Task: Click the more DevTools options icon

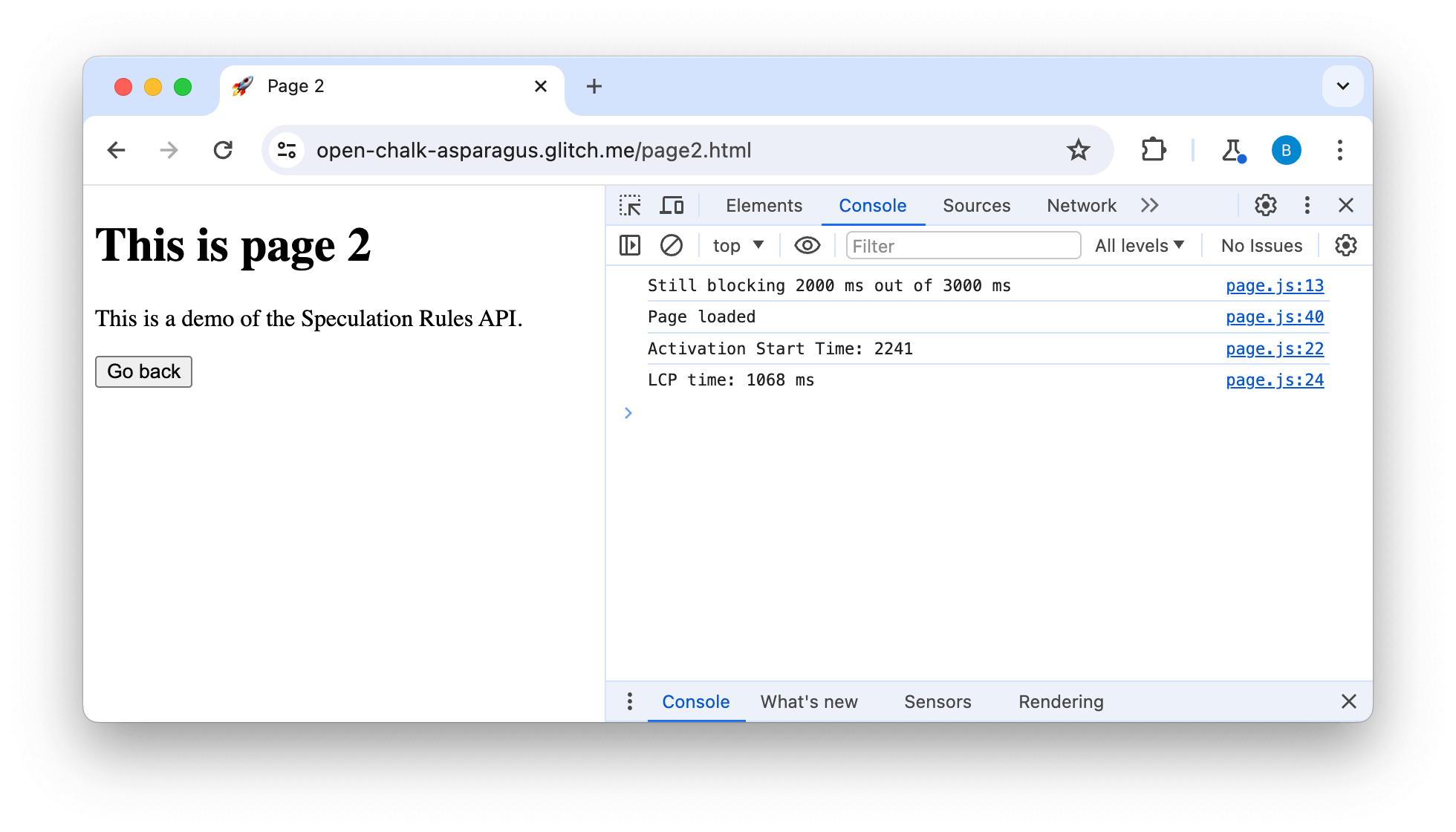Action: [x=1307, y=205]
